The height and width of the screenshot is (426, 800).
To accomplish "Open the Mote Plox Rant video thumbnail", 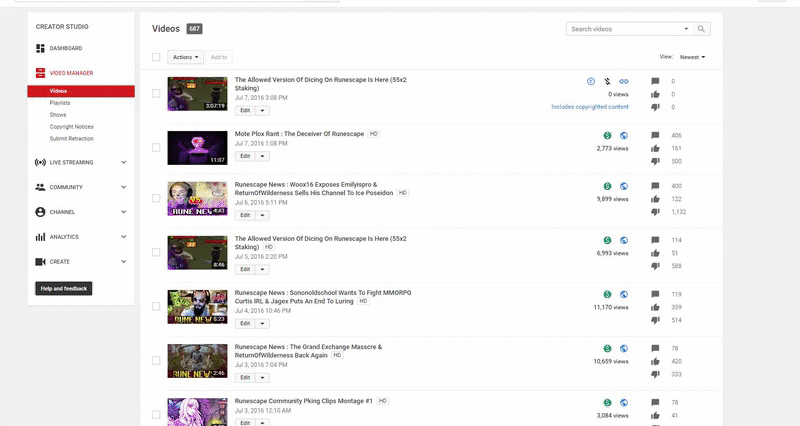I will [x=197, y=148].
